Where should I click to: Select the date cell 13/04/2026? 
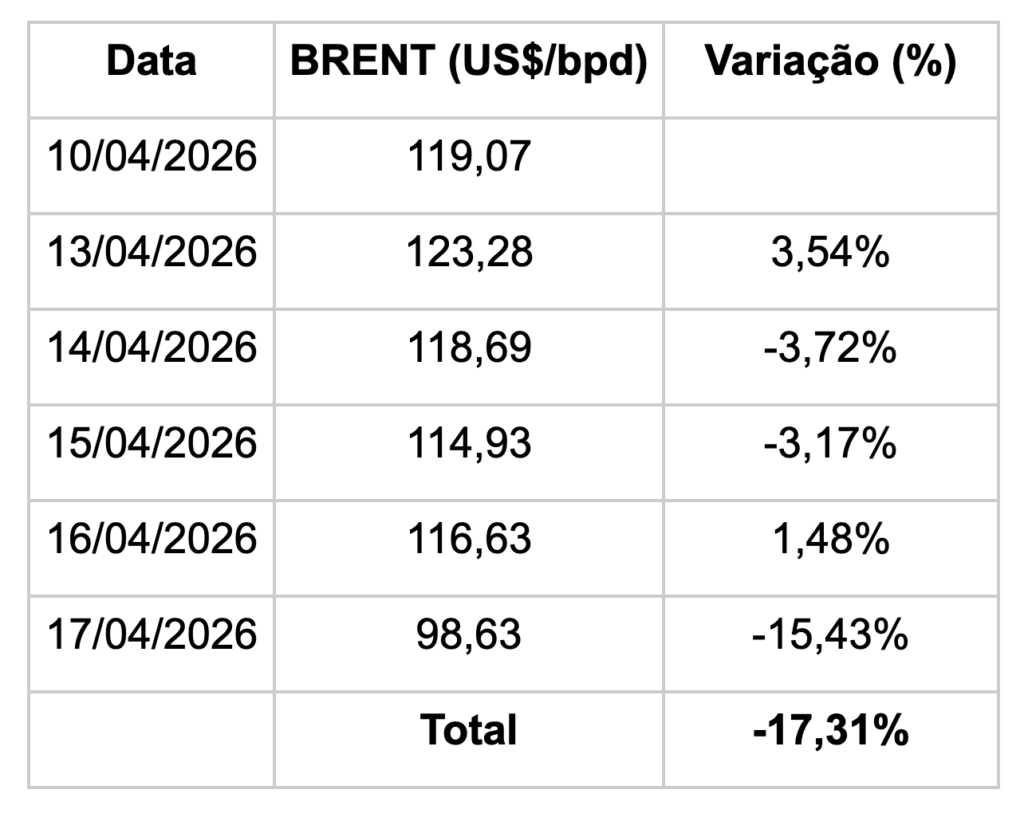click(151, 252)
